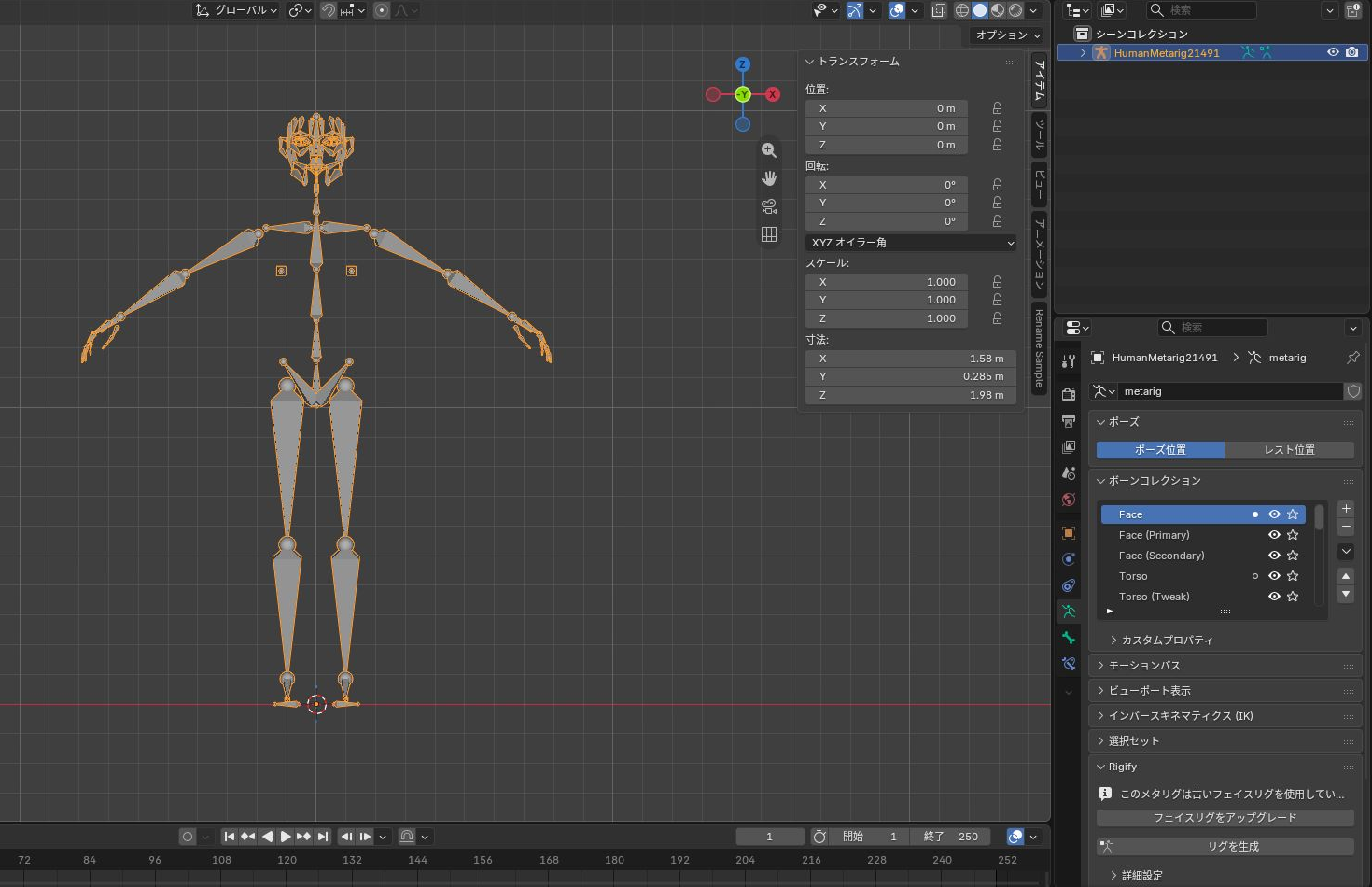The image size is (1372, 887).
Task: Click the scale X value field
Action: coord(887,282)
